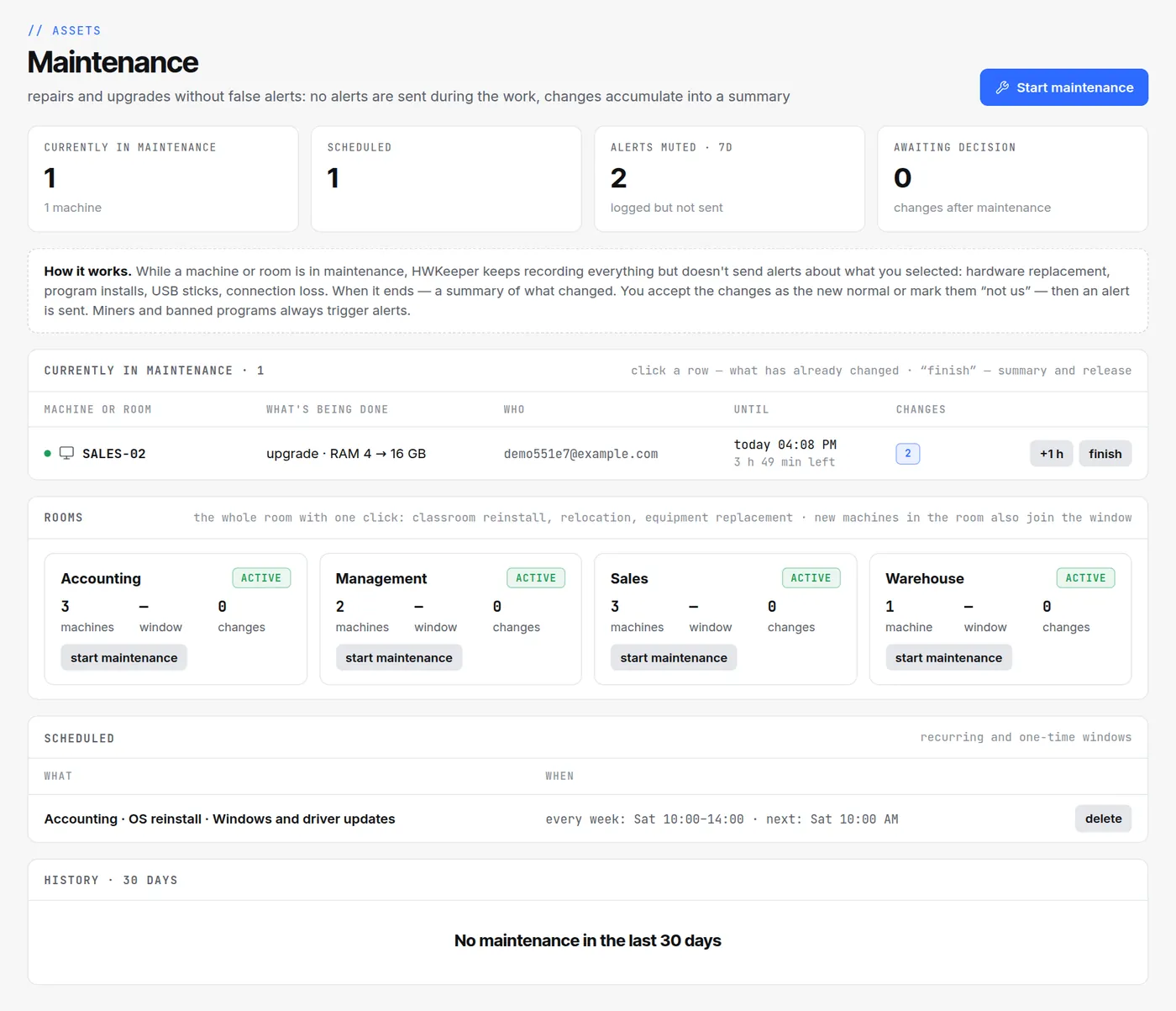Viewport: 1176px width, 1011px height.
Task: Open the Currently in maintenance stat card
Action: pos(163,179)
